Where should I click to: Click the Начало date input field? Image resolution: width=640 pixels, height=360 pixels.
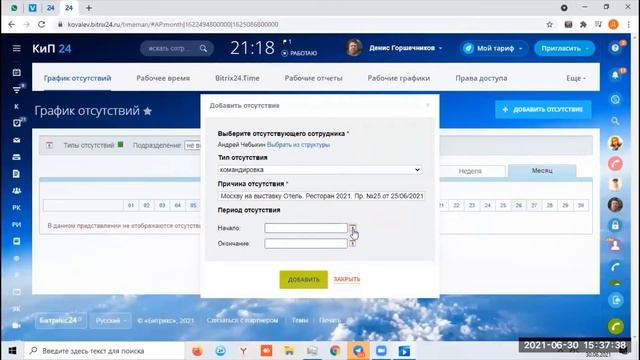coord(306,228)
